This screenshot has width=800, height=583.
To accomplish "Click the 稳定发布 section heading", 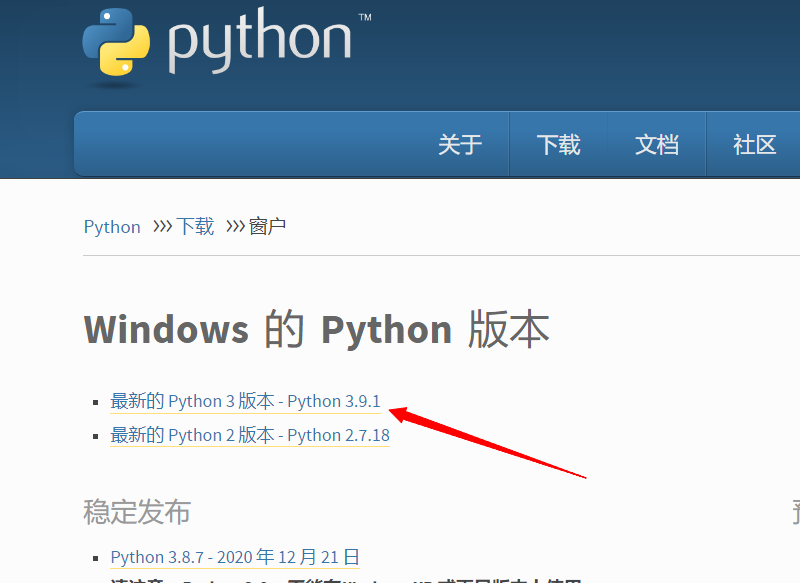I will tap(135, 512).
